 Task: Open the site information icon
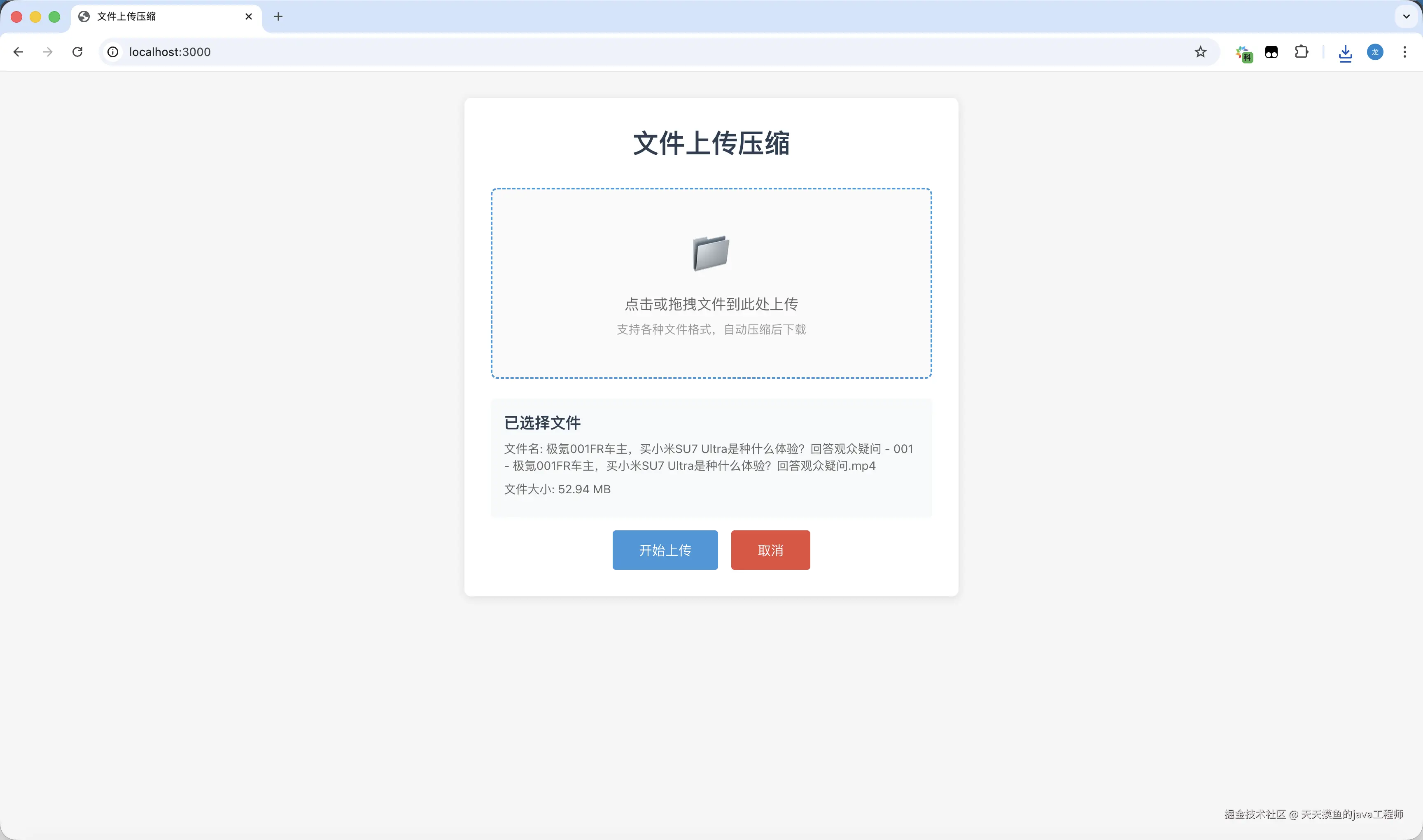pyautogui.click(x=113, y=52)
